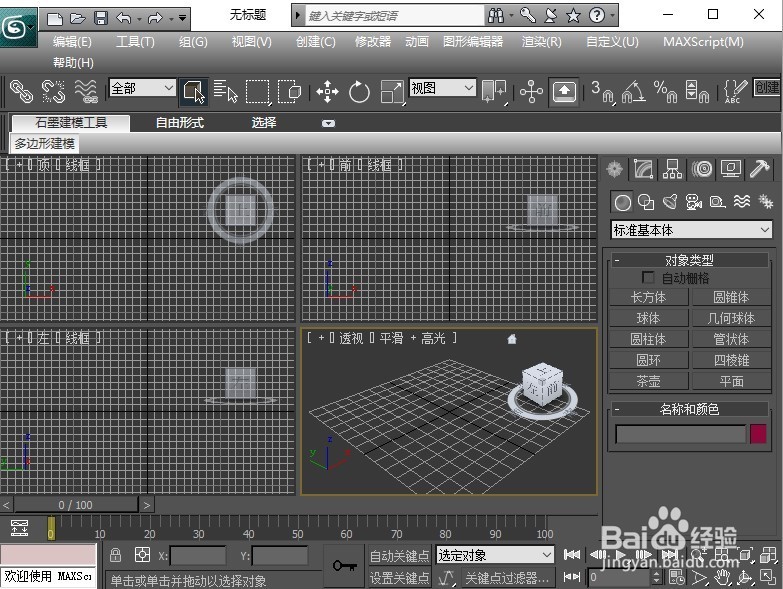Image resolution: width=783 pixels, height=589 pixels.
Task: Click Edit Named Selection Sets icon
Action: tap(735, 92)
